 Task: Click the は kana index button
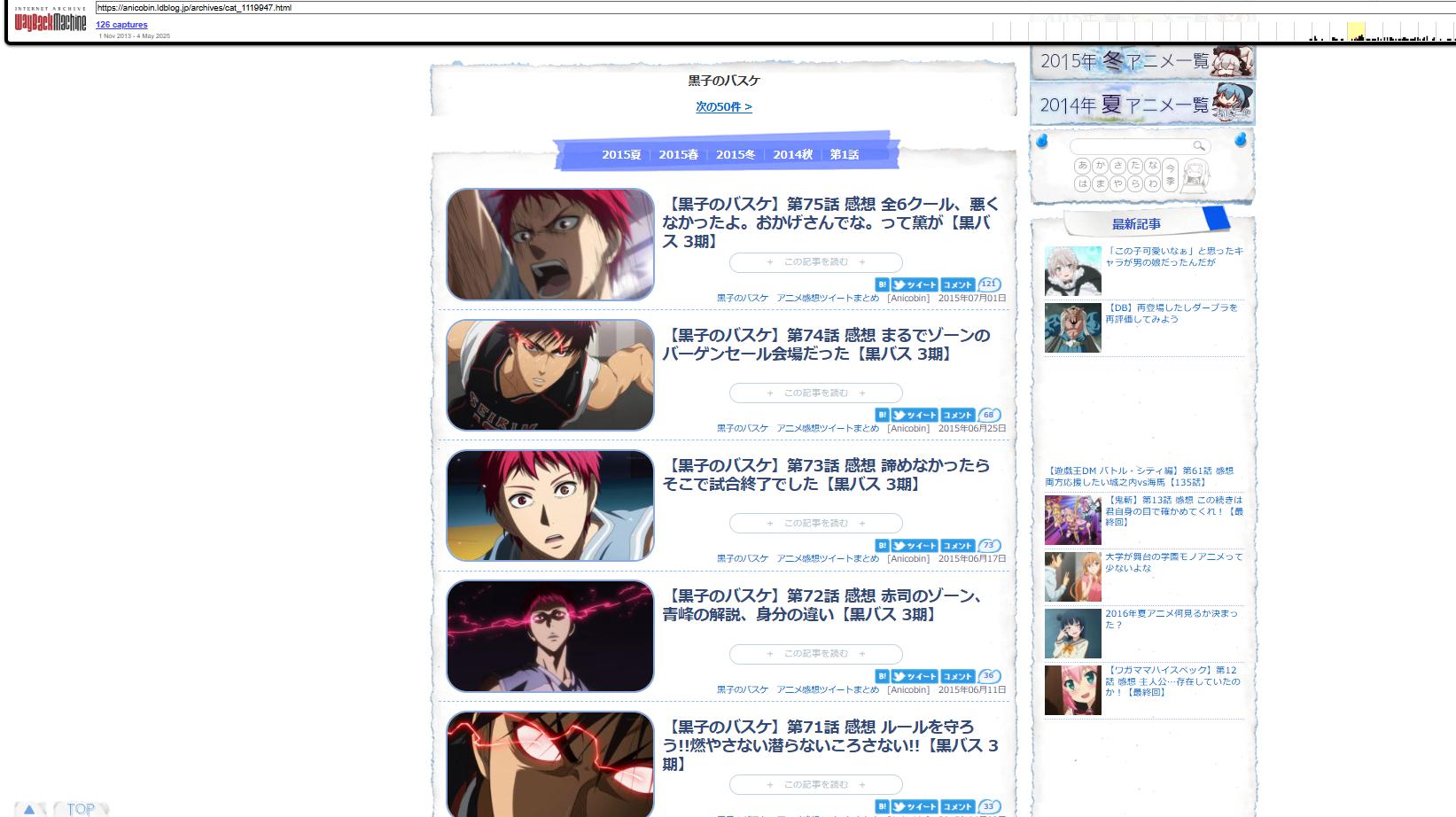pos(1082,183)
